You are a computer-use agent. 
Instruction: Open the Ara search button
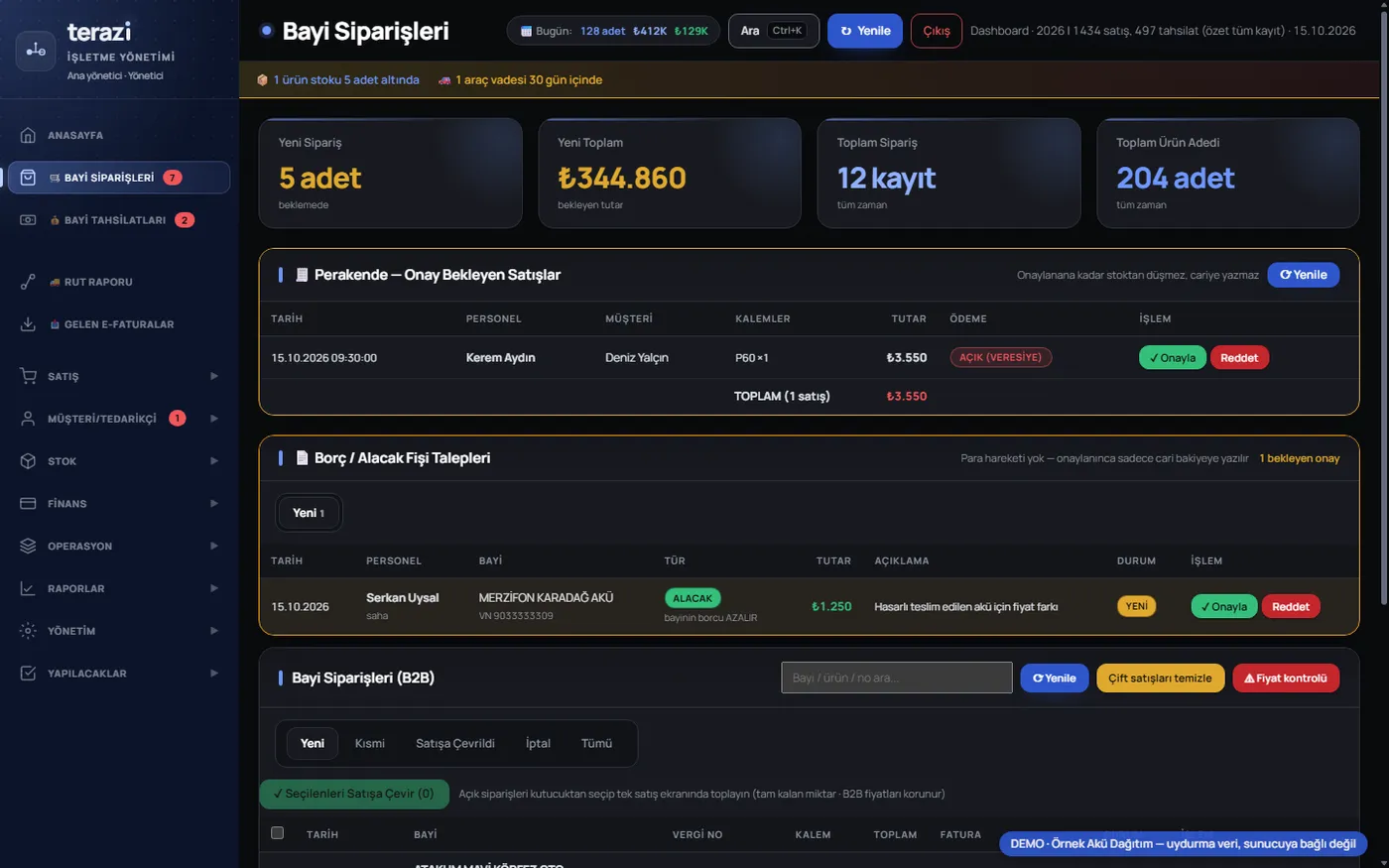point(773,31)
